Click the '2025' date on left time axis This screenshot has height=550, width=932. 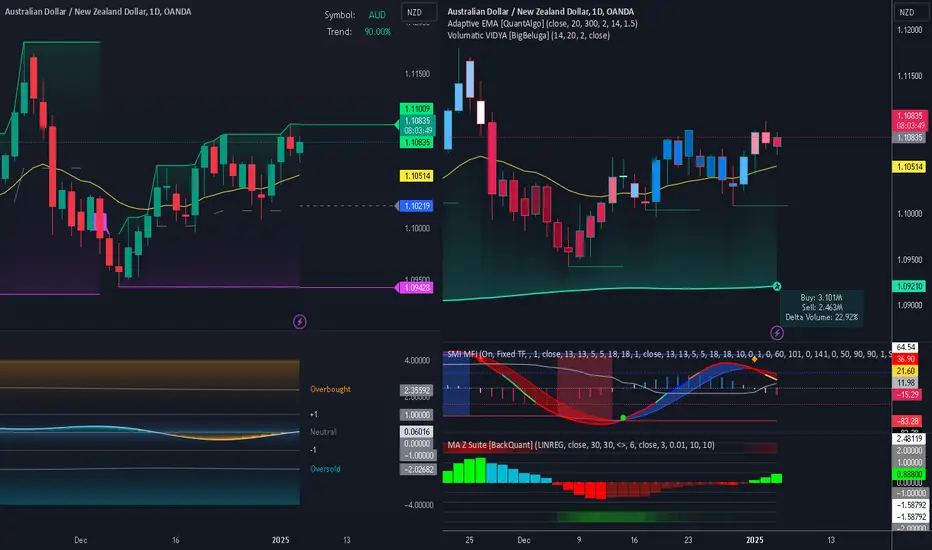(281, 540)
